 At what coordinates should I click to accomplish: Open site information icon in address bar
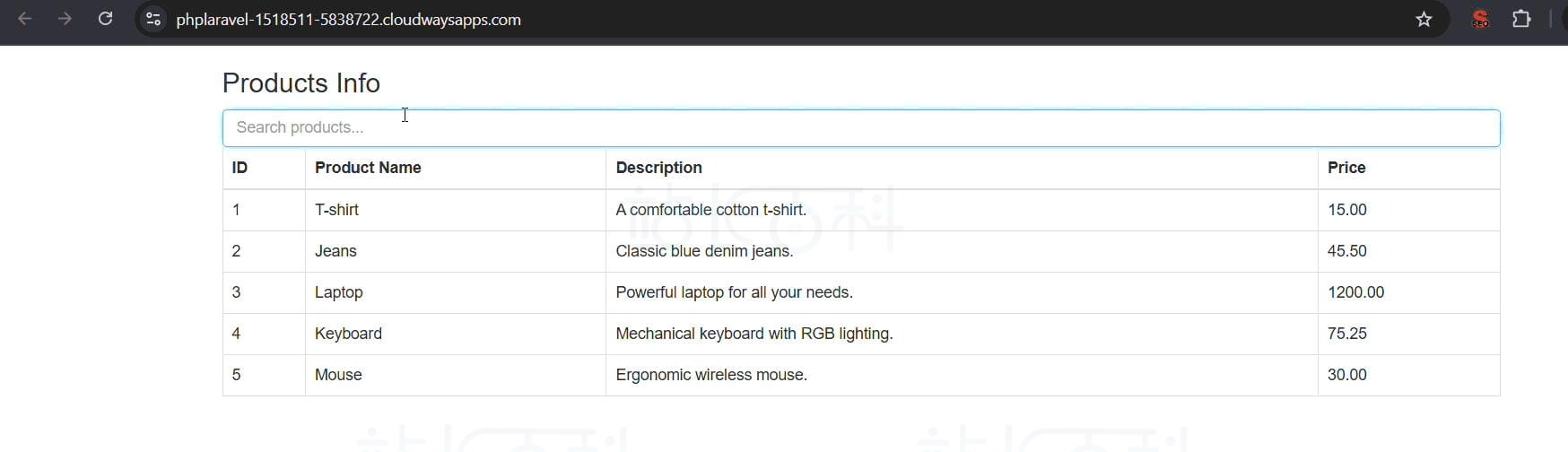(153, 19)
